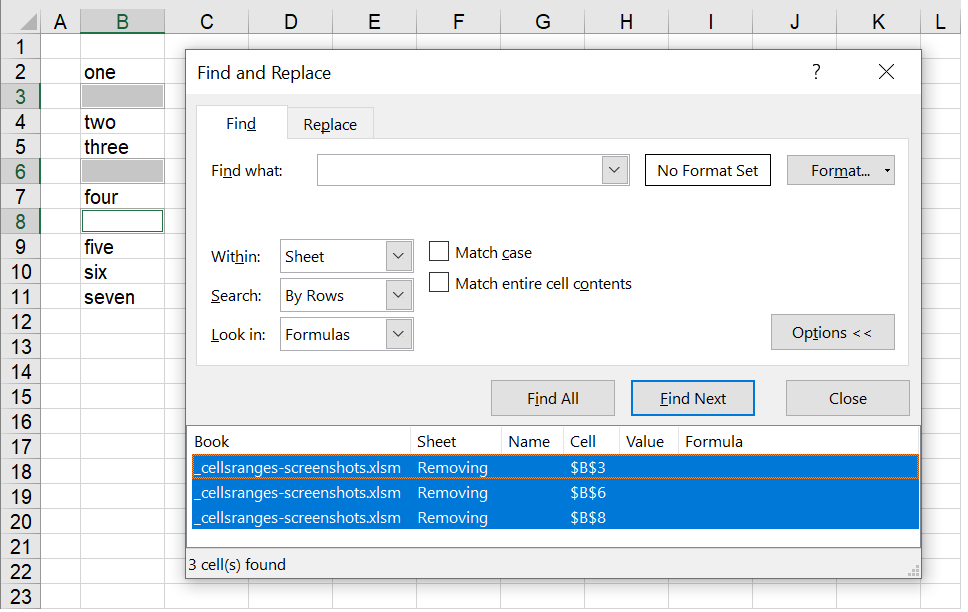Select row 8 header in the worksheet

tap(20, 222)
